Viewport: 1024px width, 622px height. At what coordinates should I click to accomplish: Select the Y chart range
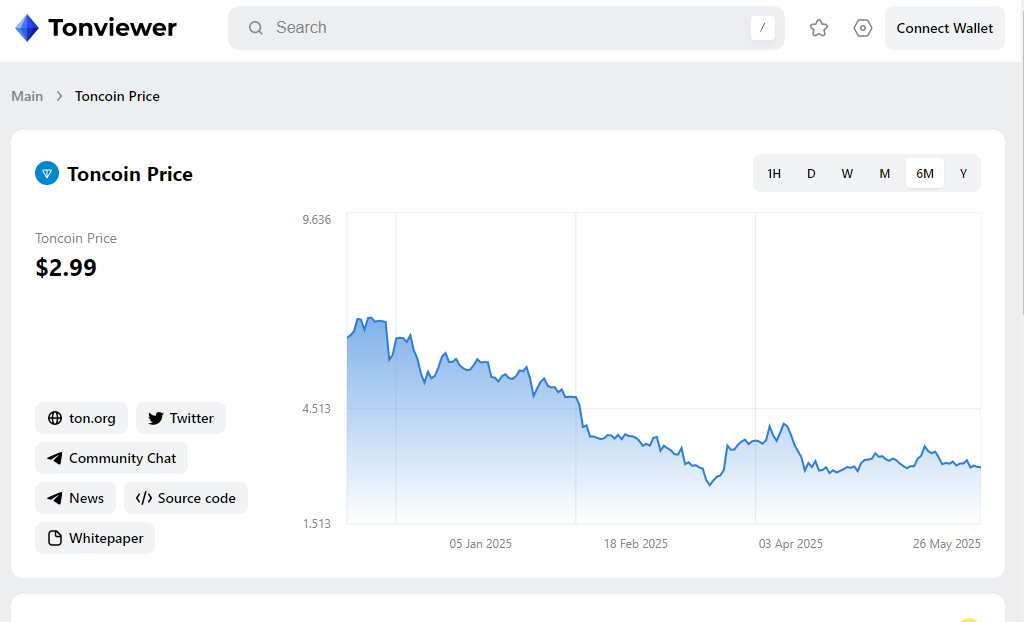click(963, 173)
